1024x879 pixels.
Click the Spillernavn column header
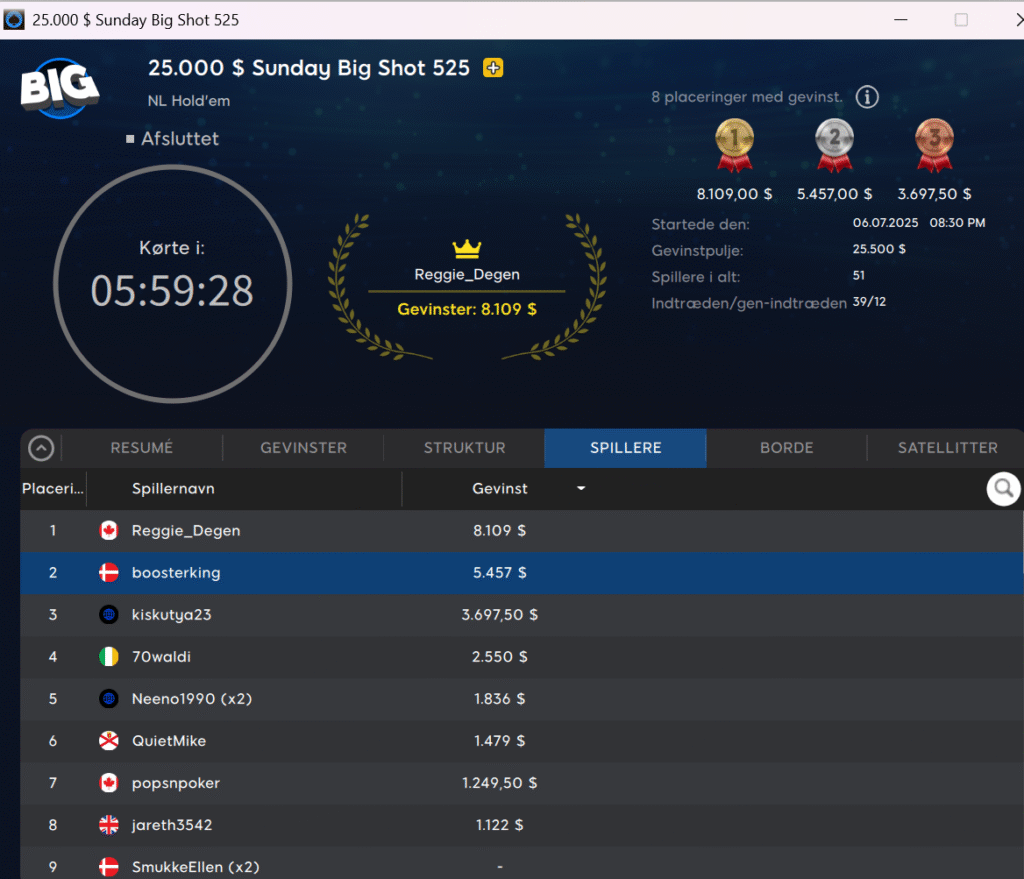(173, 489)
